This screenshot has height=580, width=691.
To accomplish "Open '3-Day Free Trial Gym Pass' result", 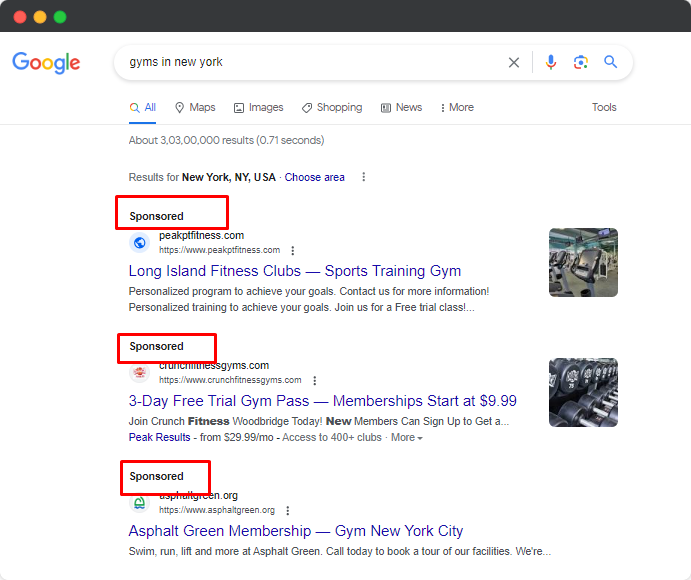I will 323,401.
